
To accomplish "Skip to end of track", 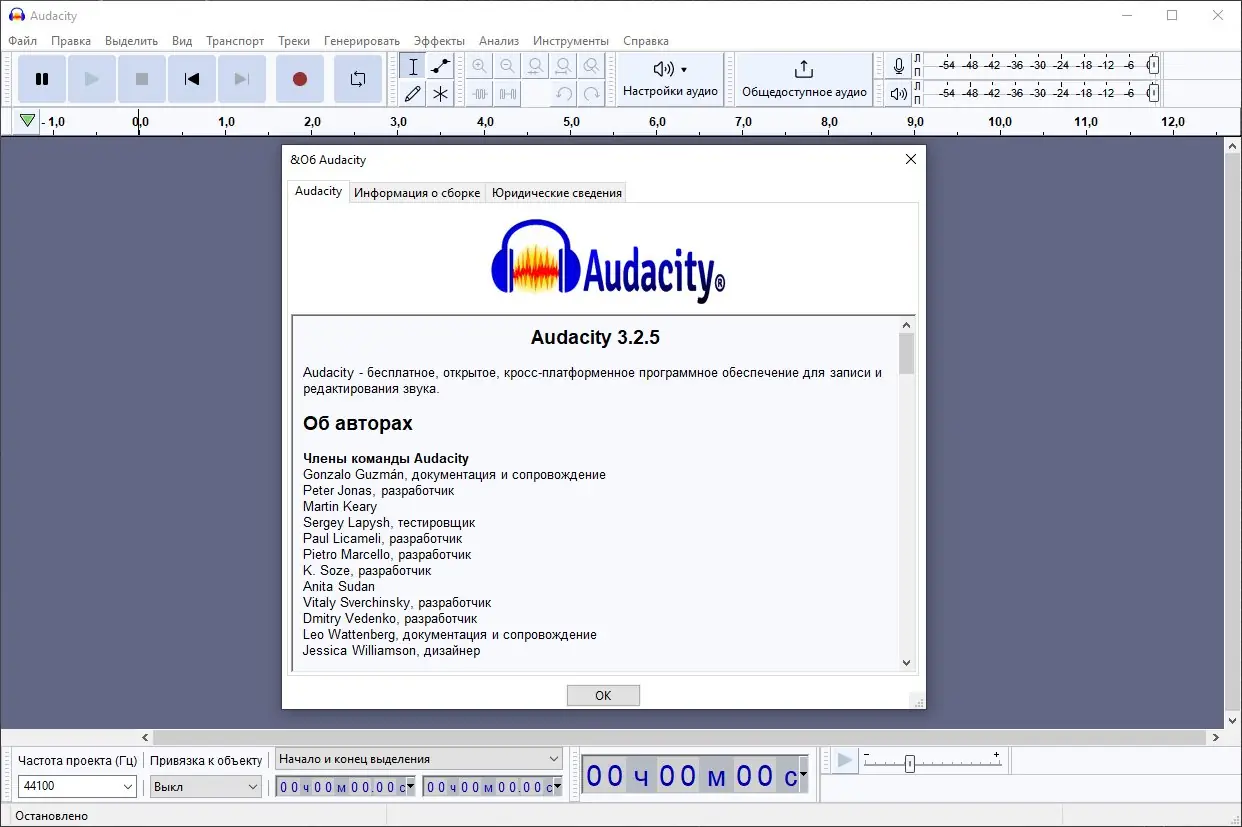I will point(242,79).
